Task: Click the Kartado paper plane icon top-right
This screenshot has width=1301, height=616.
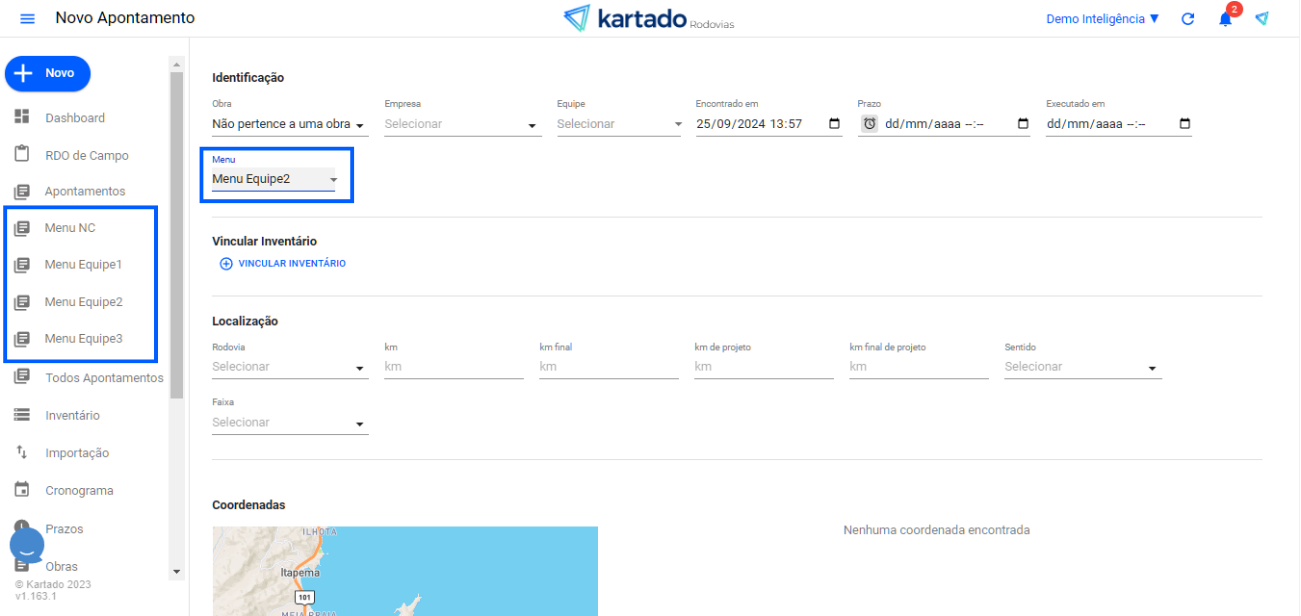Action: (x=1262, y=19)
